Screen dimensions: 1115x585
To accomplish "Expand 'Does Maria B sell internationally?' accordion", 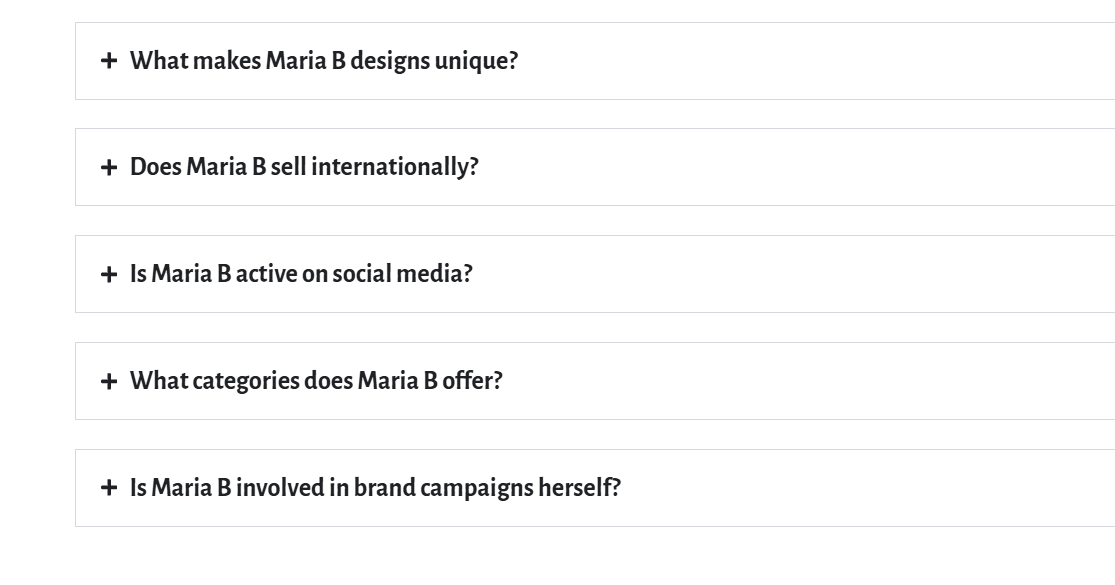I will point(304,168).
